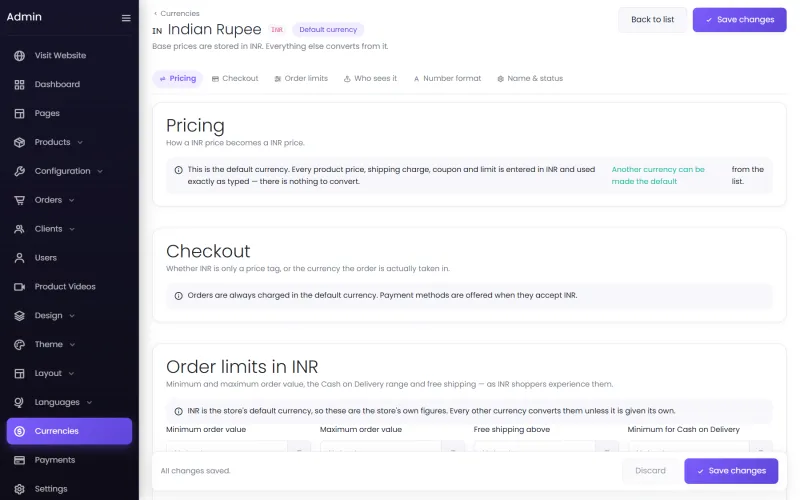The image size is (800, 500).
Task: Click the pink INR code badge
Action: pyautogui.click(x=277, y=30)
